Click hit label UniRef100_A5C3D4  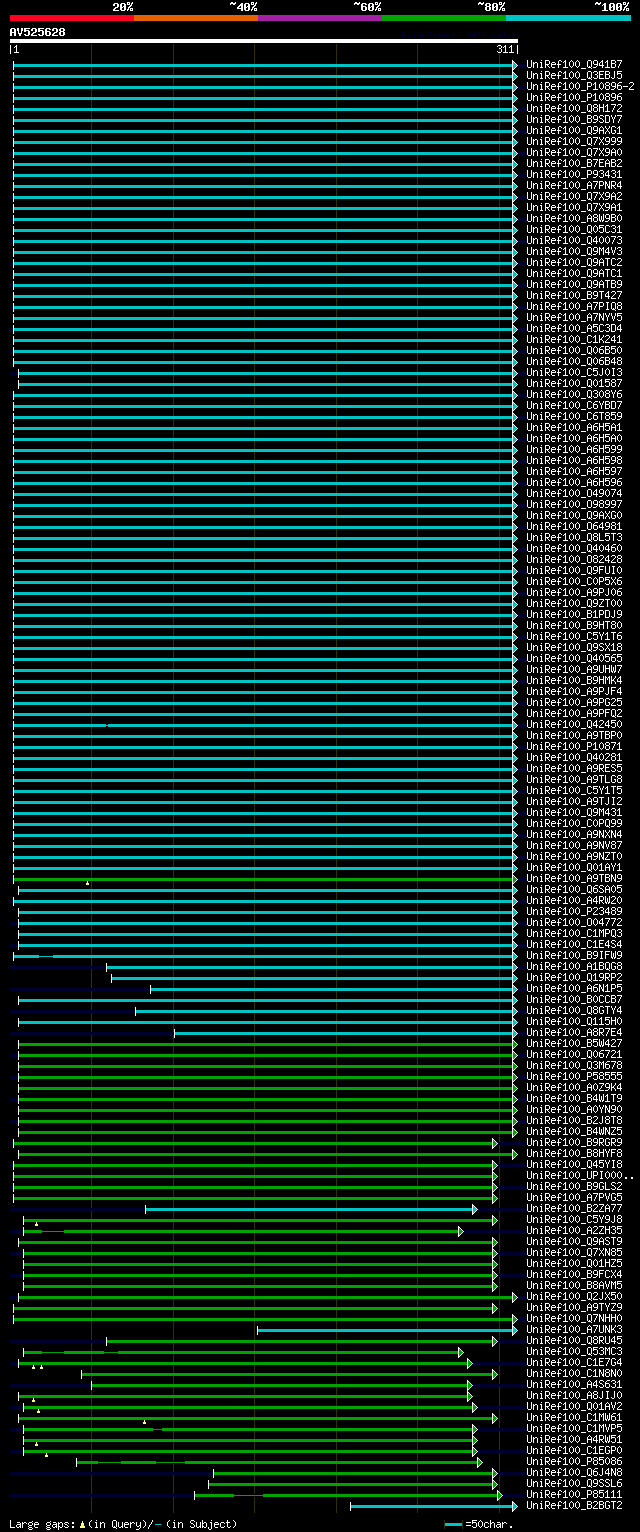point(574,328)
